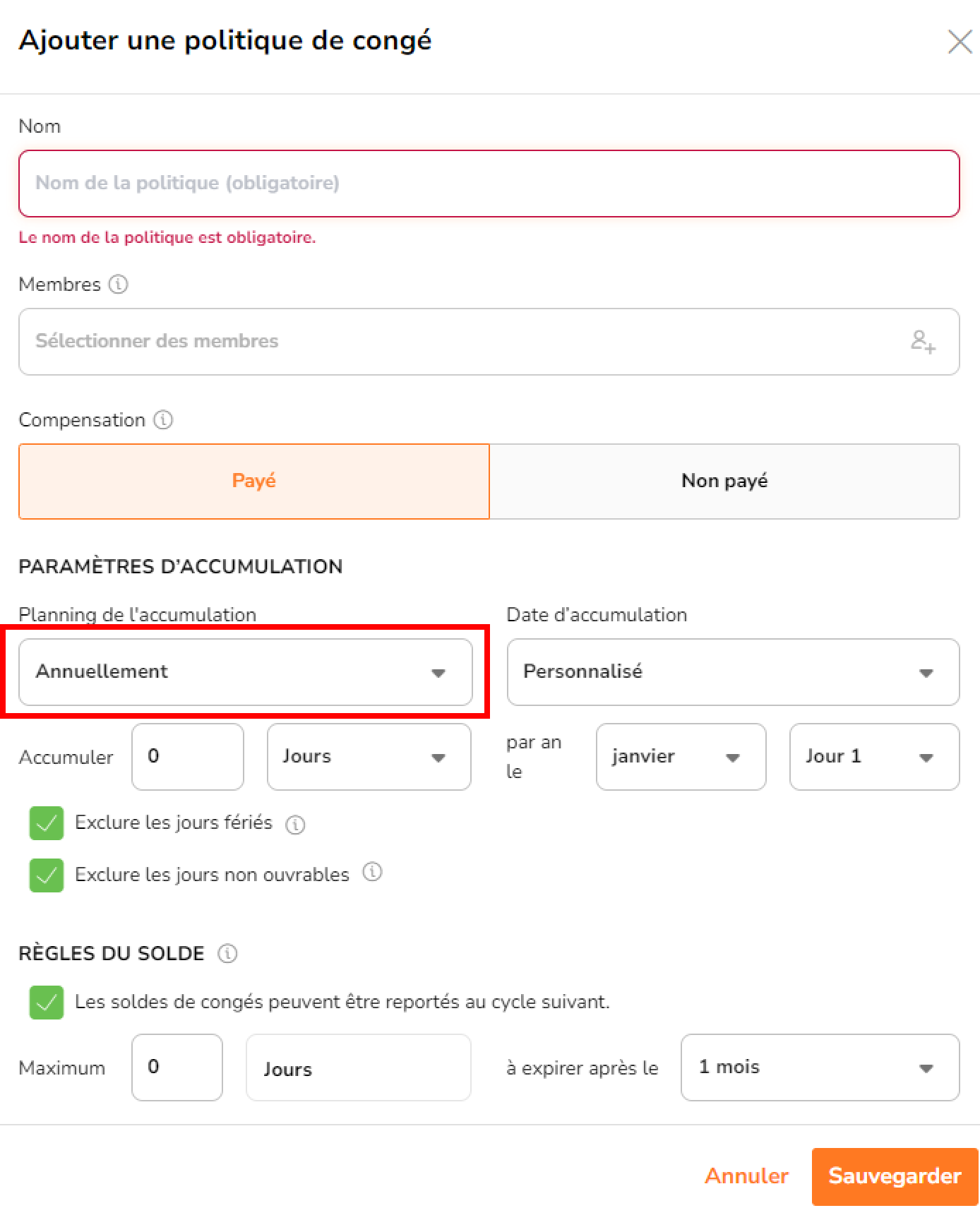
Task: Open the Personnalisé accumulation date dropdown
Action: [733, 672]
